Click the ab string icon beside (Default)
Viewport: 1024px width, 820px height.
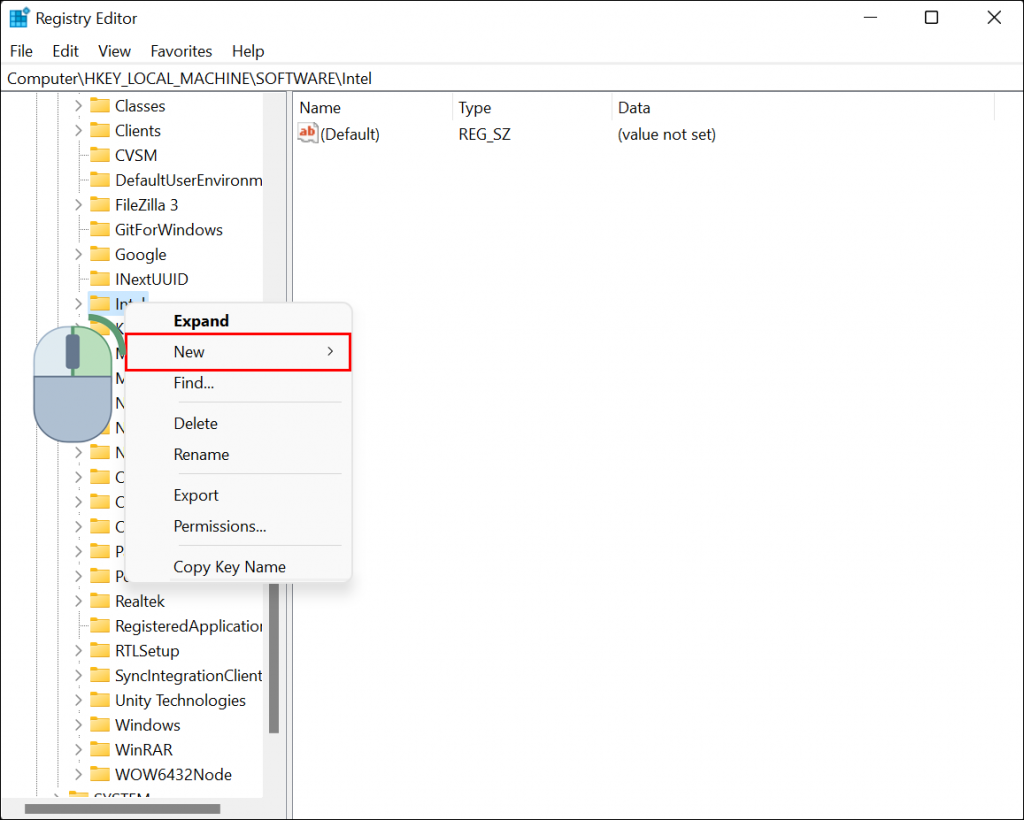pyautogui.click(x=307, y=133)
